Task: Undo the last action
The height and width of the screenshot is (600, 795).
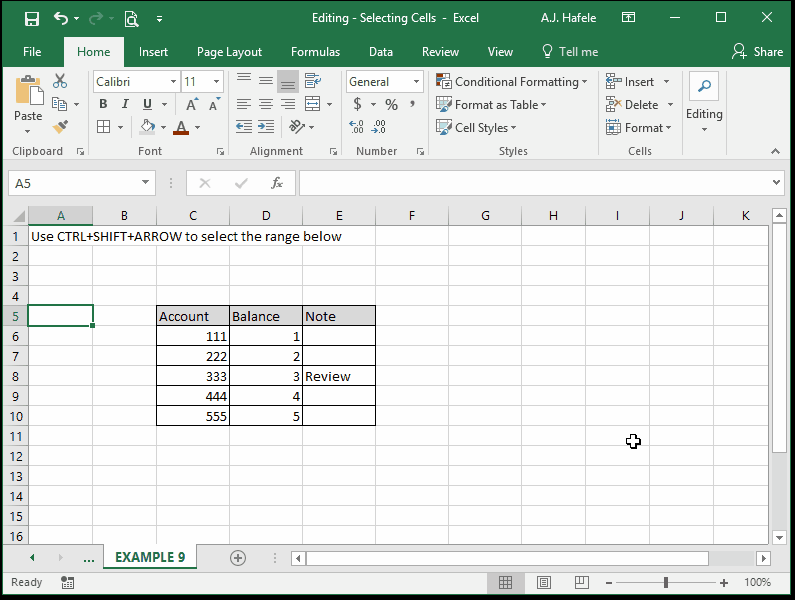Action: click(x=60, y=19)
